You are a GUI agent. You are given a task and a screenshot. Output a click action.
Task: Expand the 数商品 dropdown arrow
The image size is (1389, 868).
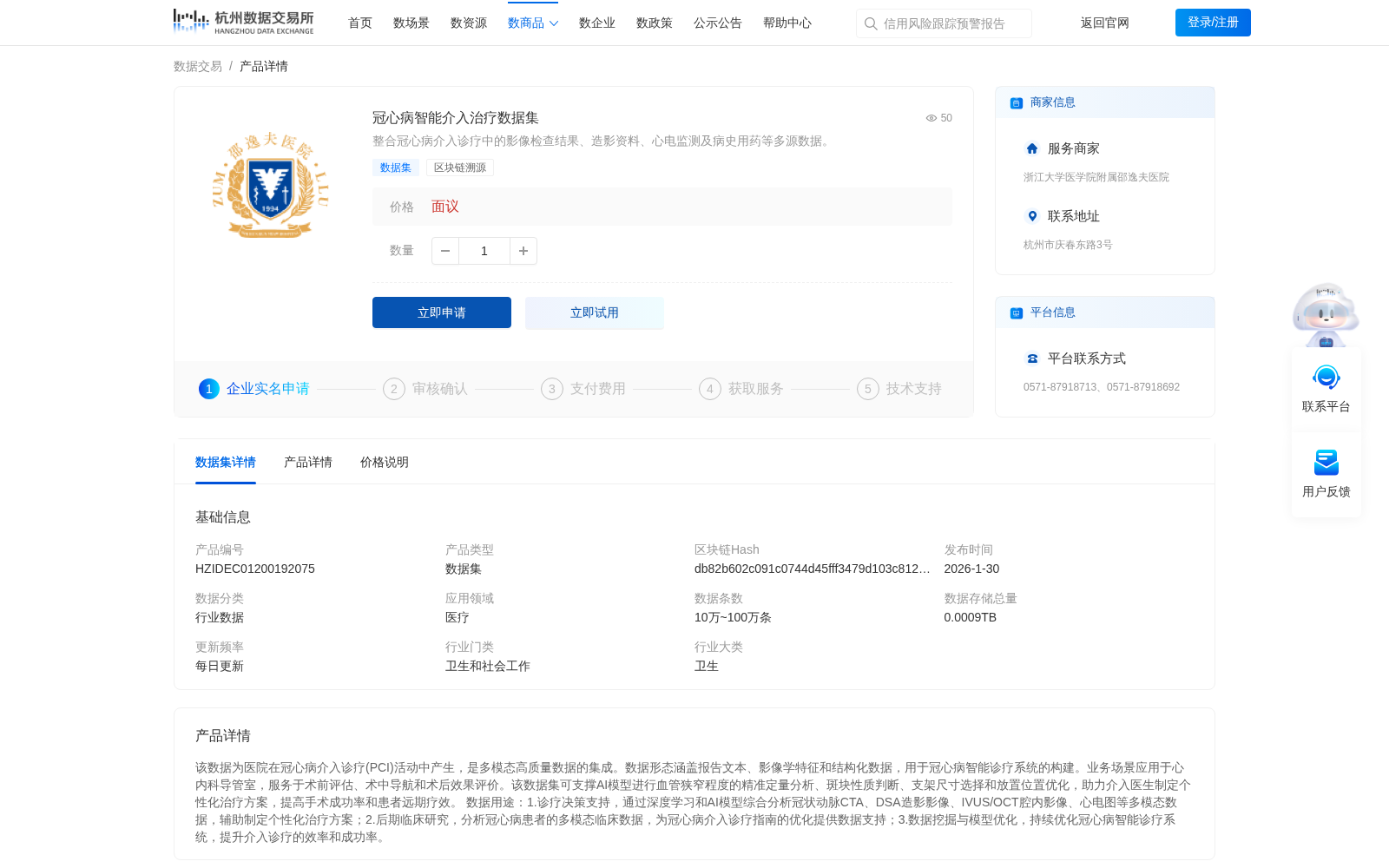[x=554, y=23]
